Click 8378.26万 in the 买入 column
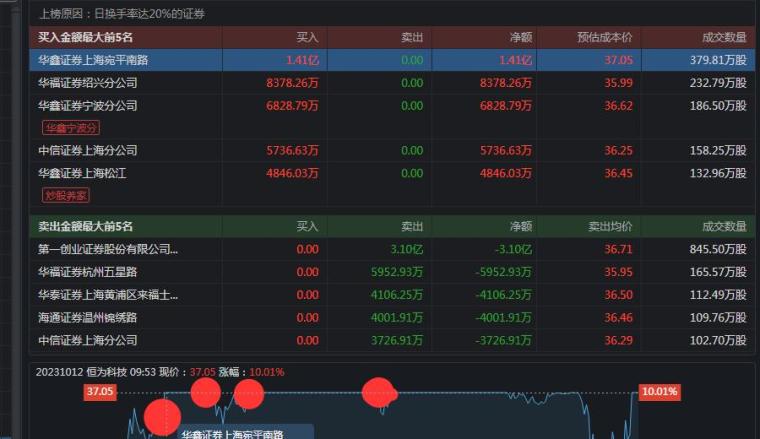Image resolution: width=760 pixels, height=439 pixels. [x=292, y=83]
